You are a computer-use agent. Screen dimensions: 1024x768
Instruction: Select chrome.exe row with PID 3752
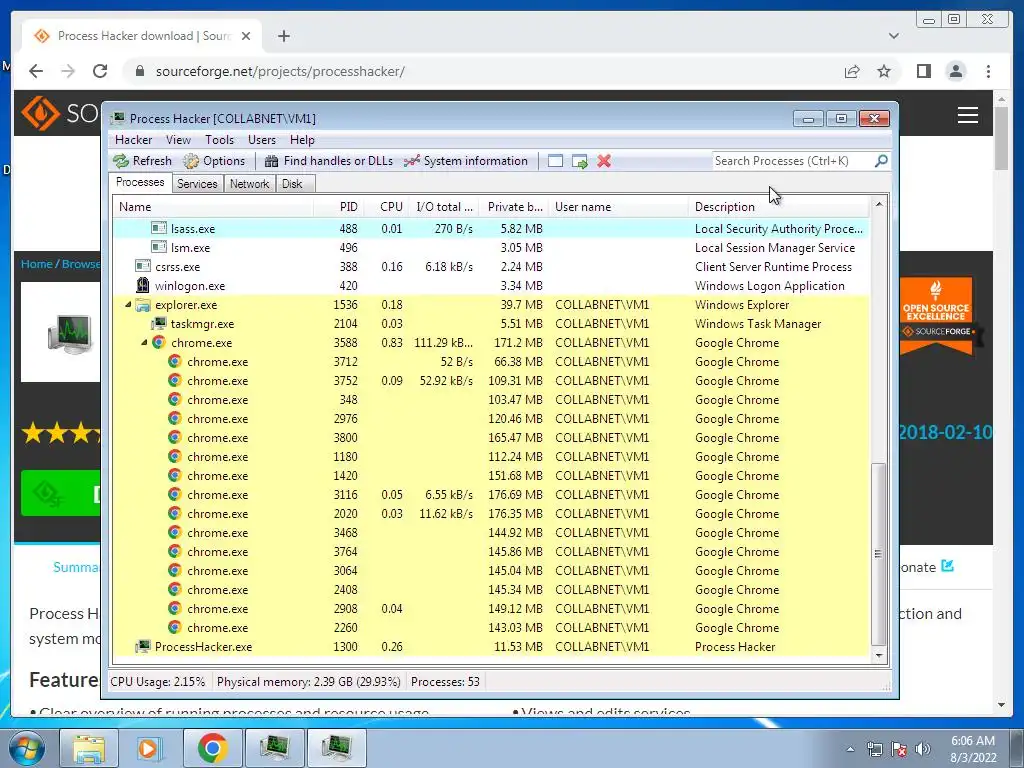click(492, 381)
